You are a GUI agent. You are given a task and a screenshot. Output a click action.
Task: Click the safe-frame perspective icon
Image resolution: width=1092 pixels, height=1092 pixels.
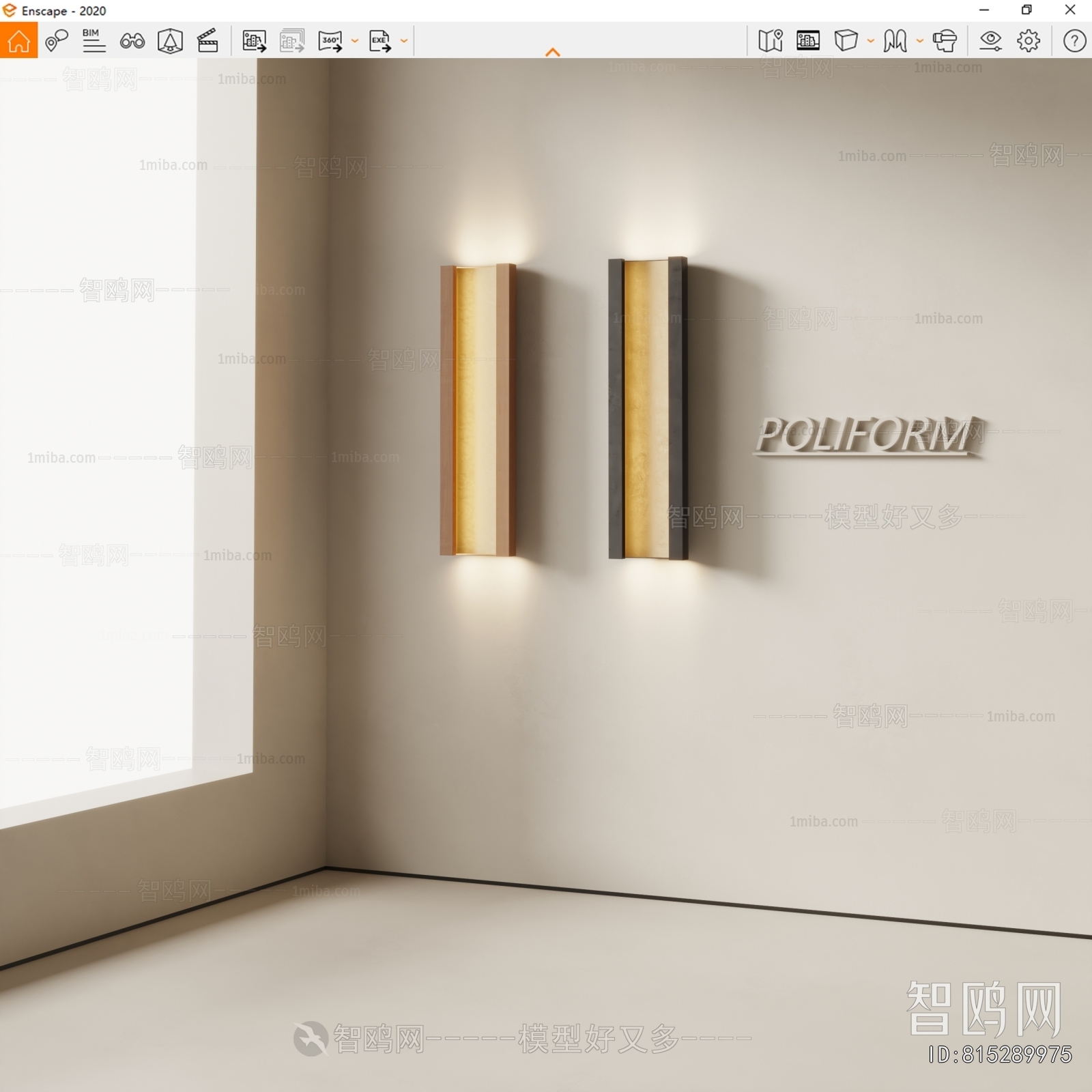pyautogui.click(x=171, y=42)
